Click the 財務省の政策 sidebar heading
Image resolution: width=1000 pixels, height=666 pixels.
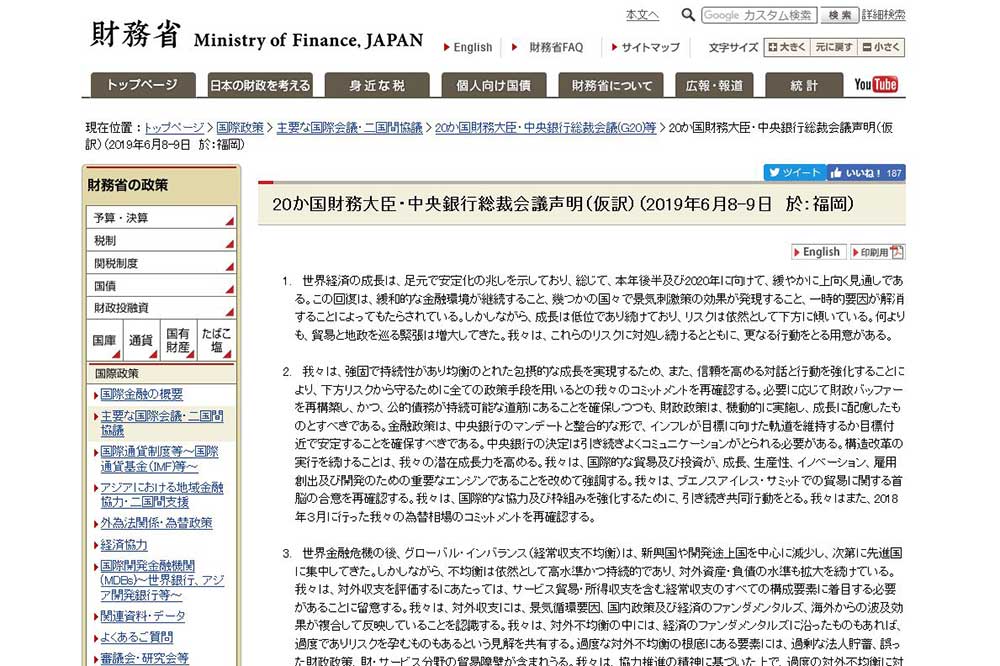[x=128, y=185]
